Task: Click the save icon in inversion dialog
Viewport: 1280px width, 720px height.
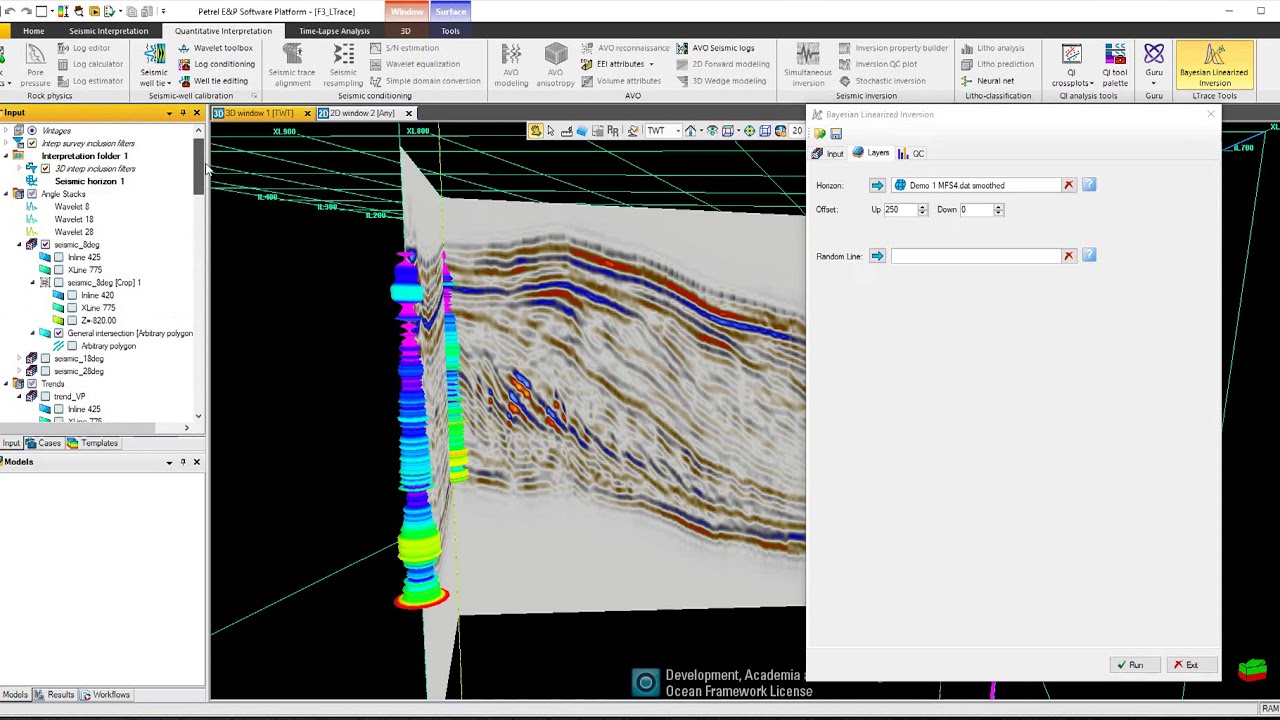Action: tap(836, 134)
